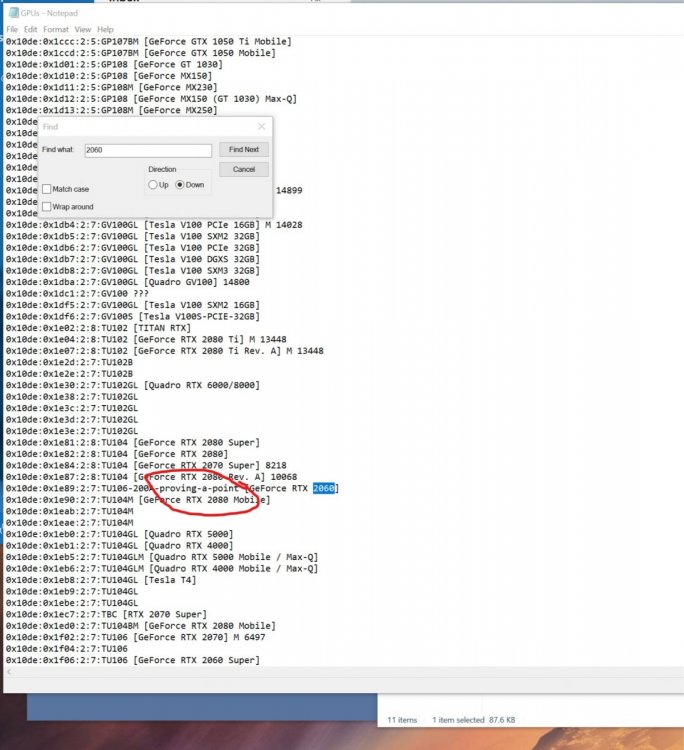
Task: Close the Find dialog with its X
Action: (261, 127)
